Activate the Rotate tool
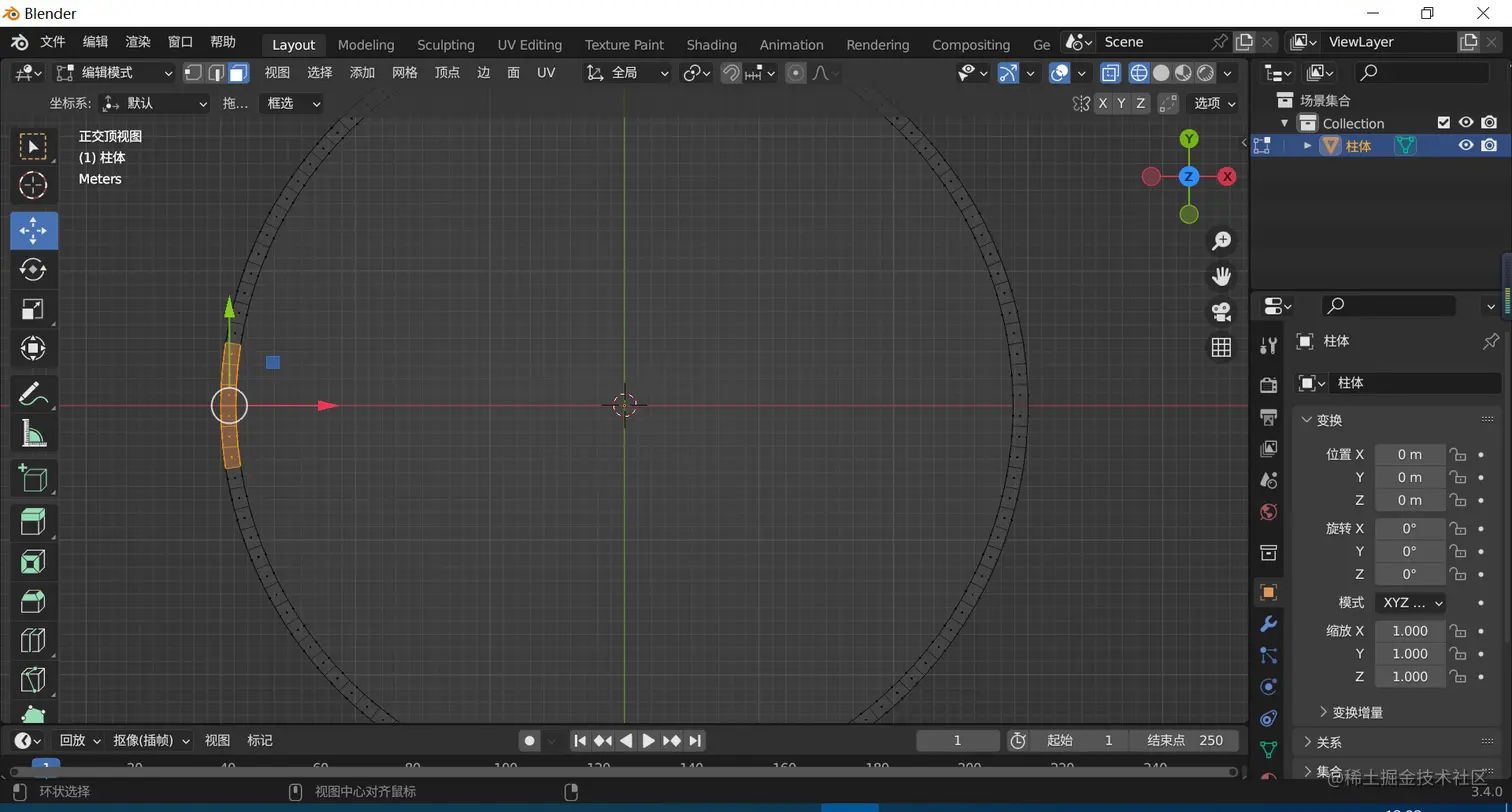 (x=33, y=269)
